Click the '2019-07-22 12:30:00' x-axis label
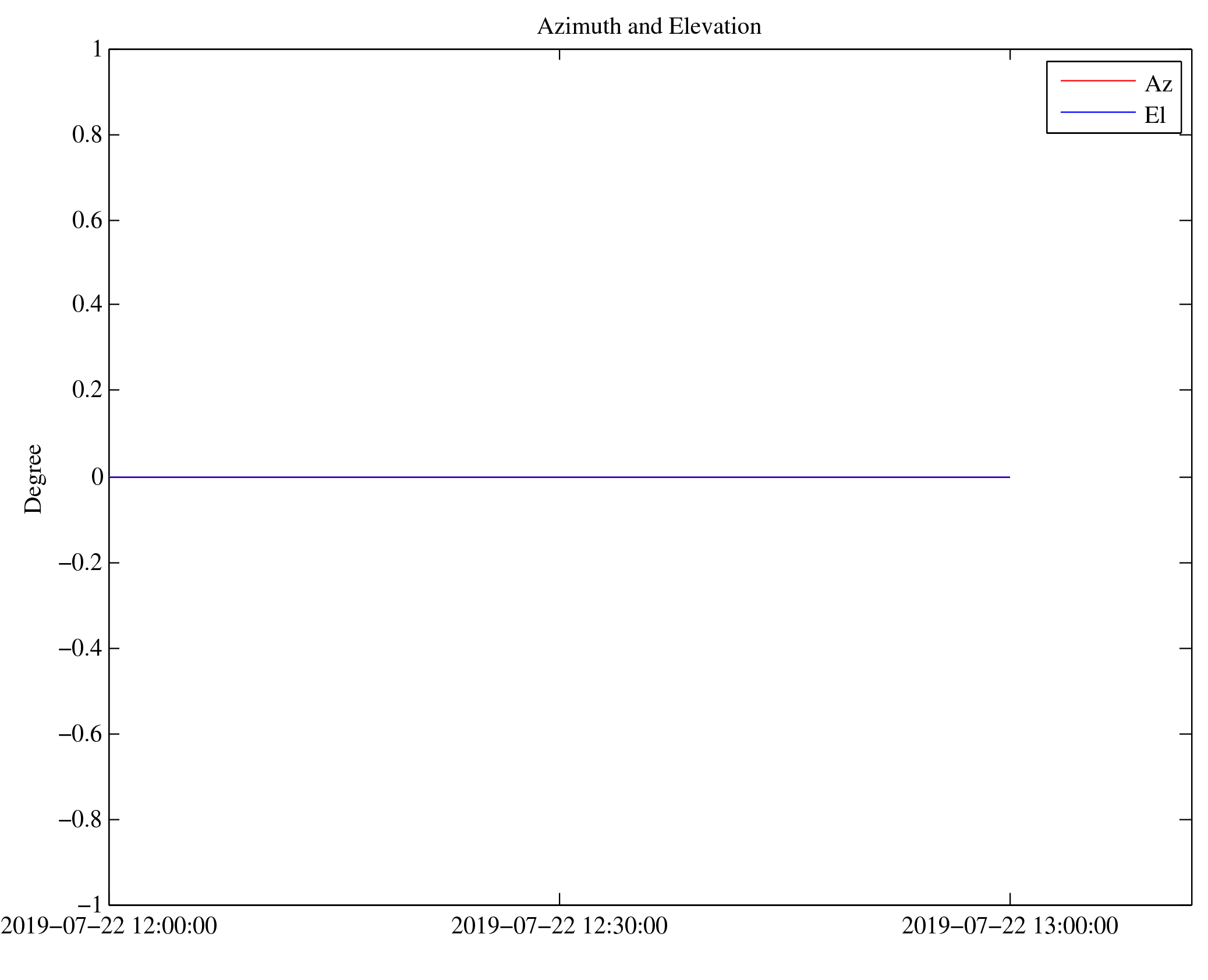The height and width of the screenshot is (980, 1208). (x=559, y=926)
